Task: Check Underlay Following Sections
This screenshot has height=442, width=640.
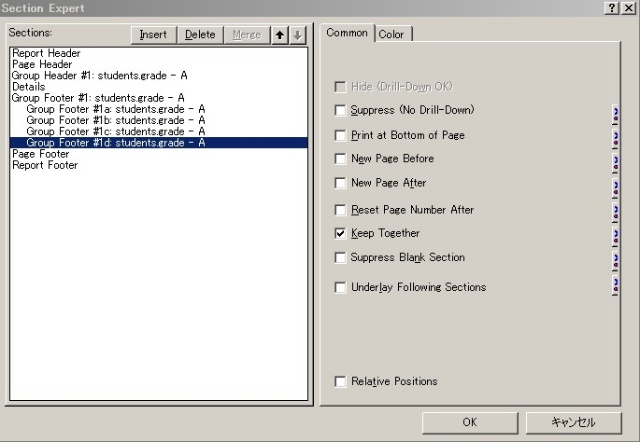Action: 340,287
